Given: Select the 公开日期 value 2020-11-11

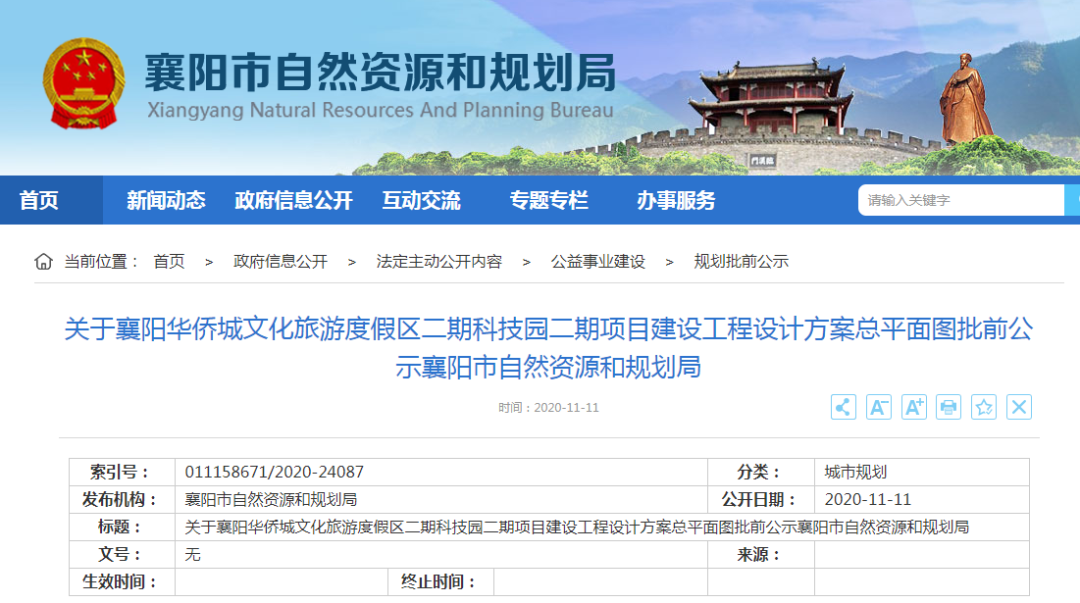Looking at the screenshot, I should tap(868, 500).
